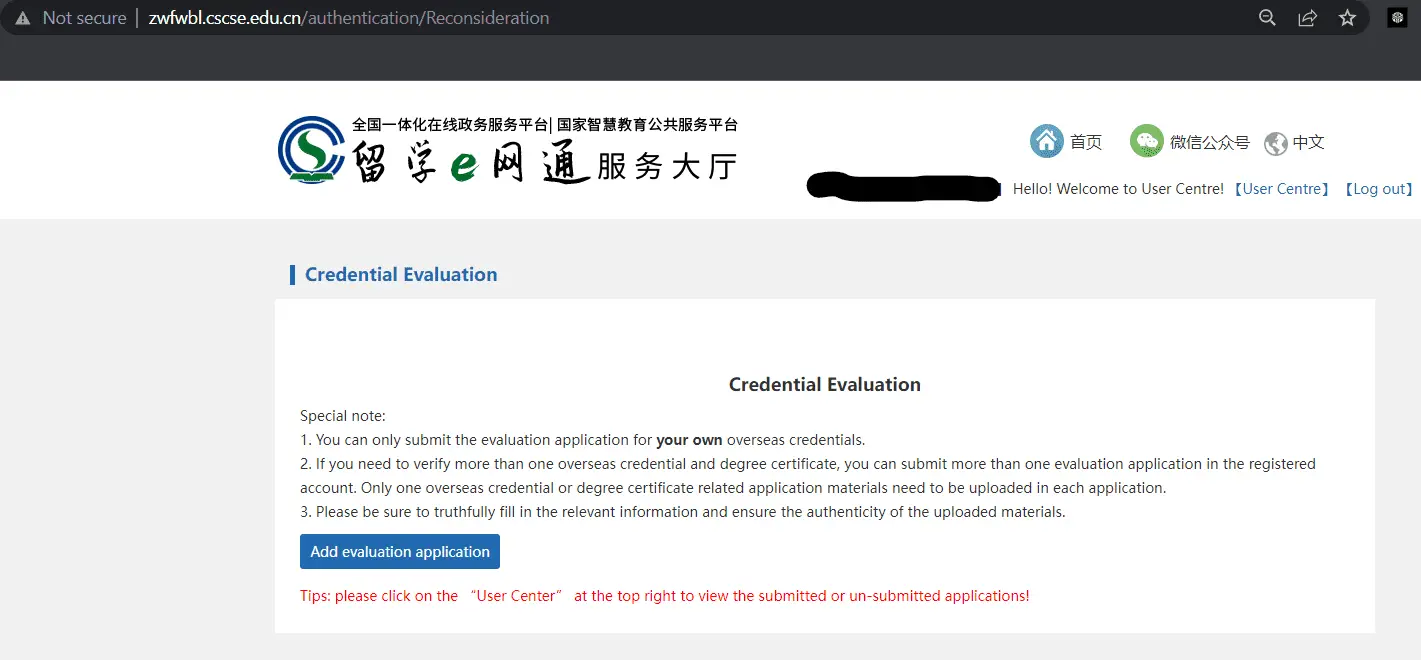The width and height of the screenshot is (1421, 660).
Task: Click the globe icon next to 中文
Action: pos(1275,143)
